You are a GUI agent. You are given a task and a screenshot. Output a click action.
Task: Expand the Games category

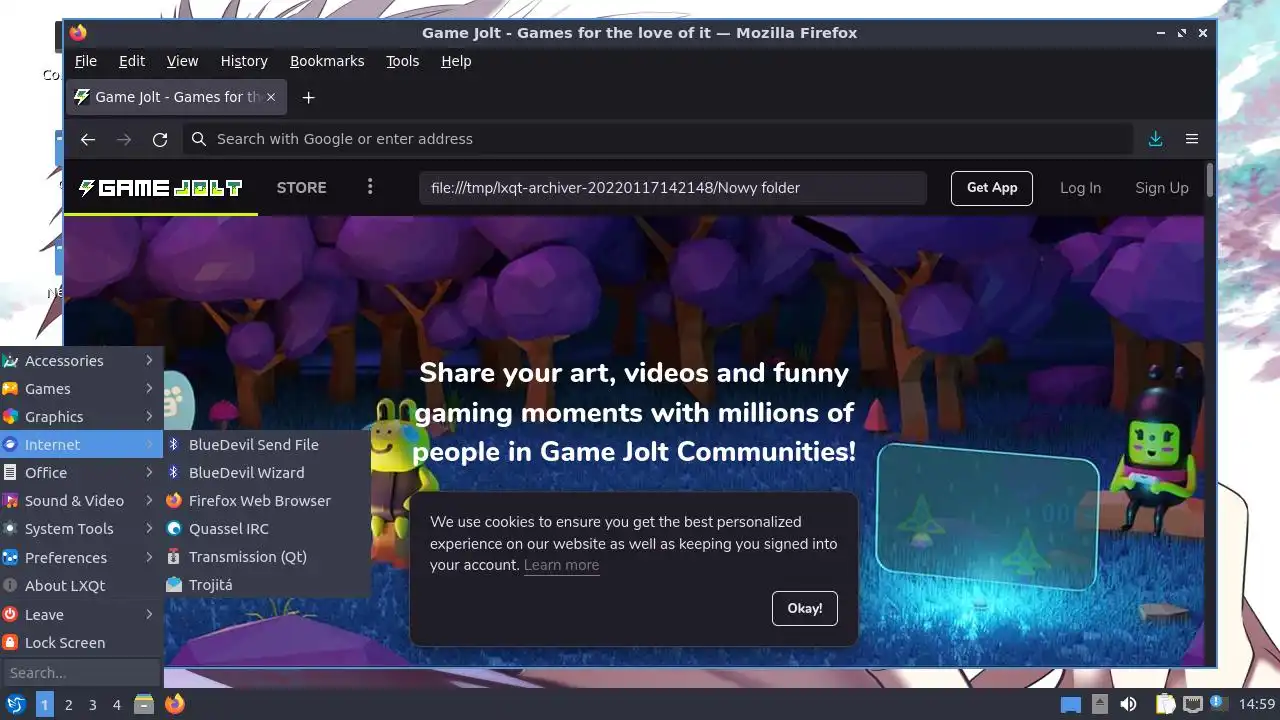point(81,389)
